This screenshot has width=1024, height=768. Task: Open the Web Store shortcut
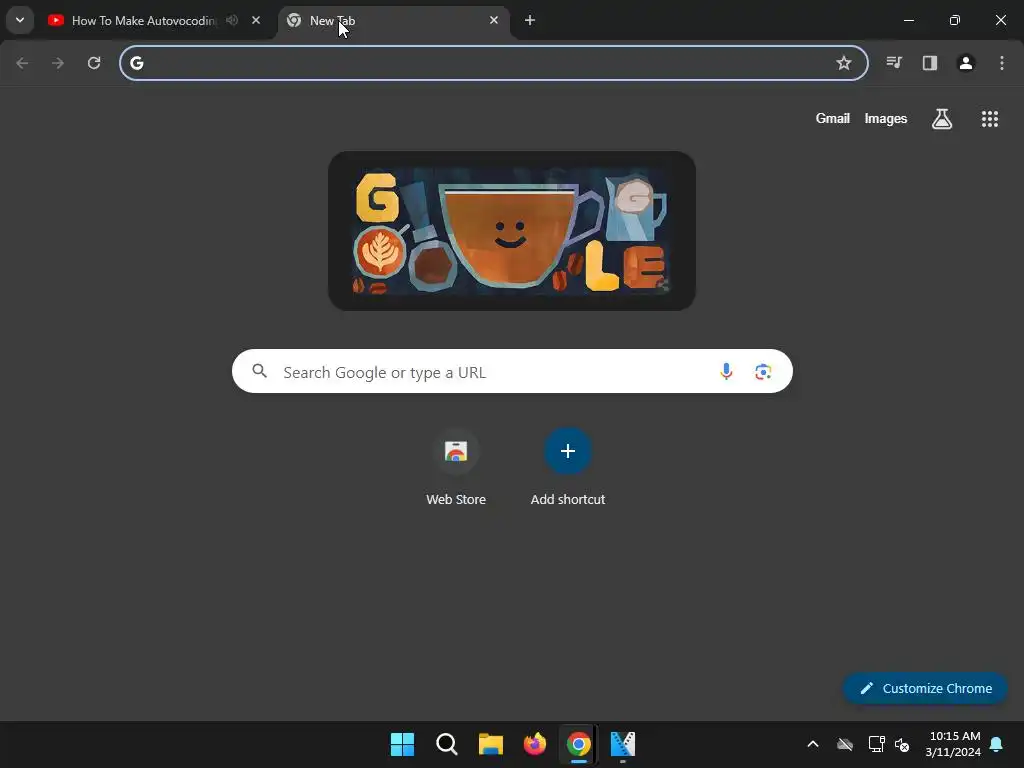pyautogui.click(x=456, y=467)
